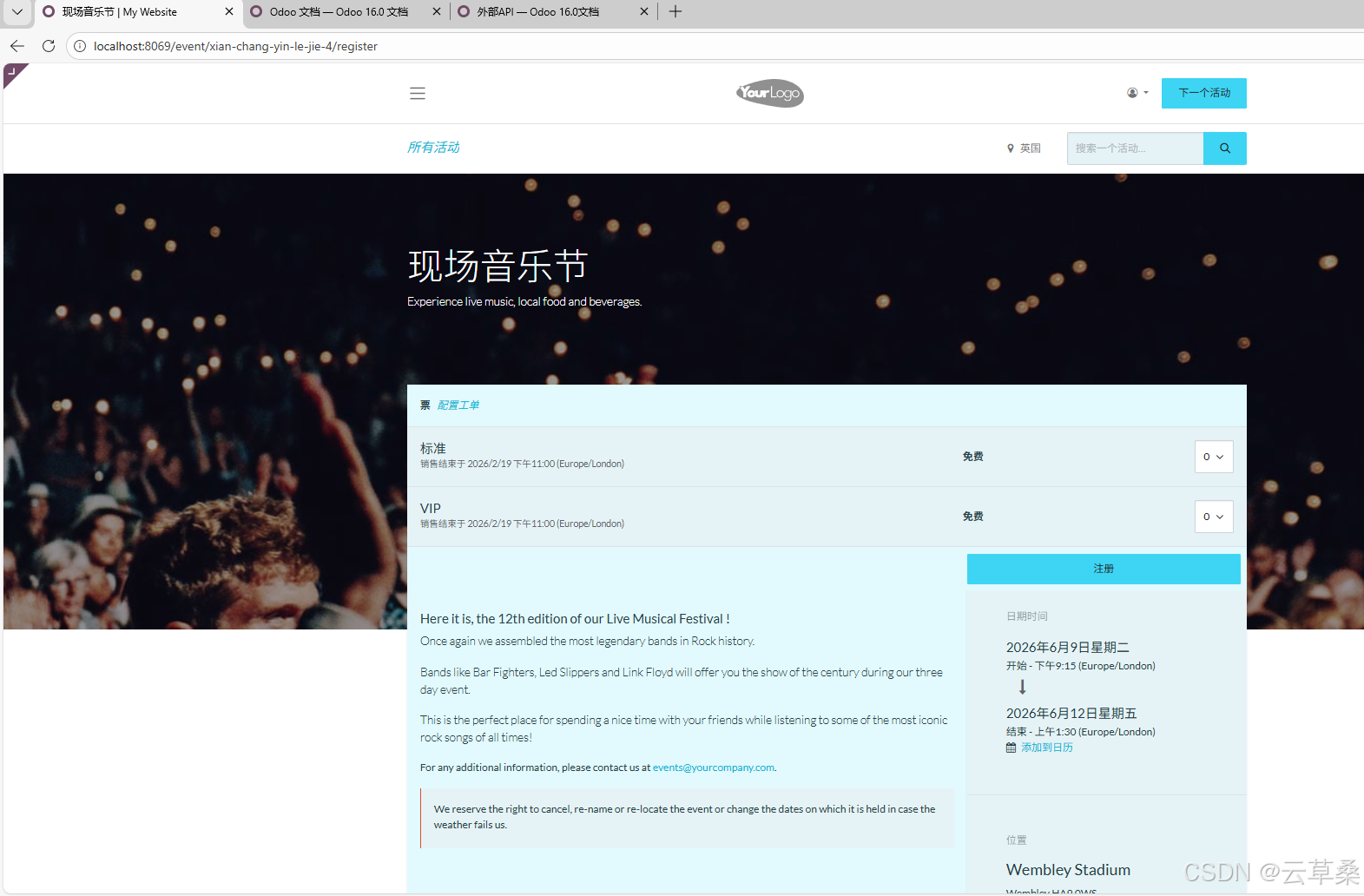Click the magnifier search button

point(1225,148)
